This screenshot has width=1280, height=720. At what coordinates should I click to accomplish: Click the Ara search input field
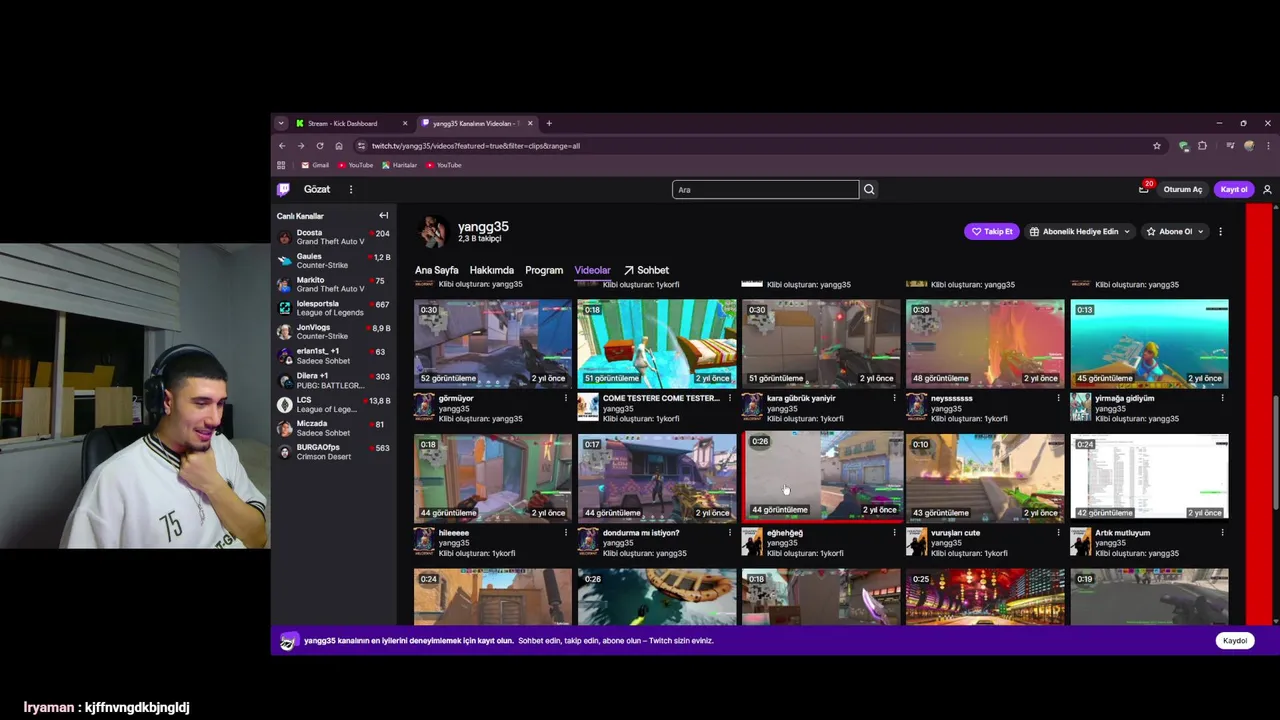765,189
